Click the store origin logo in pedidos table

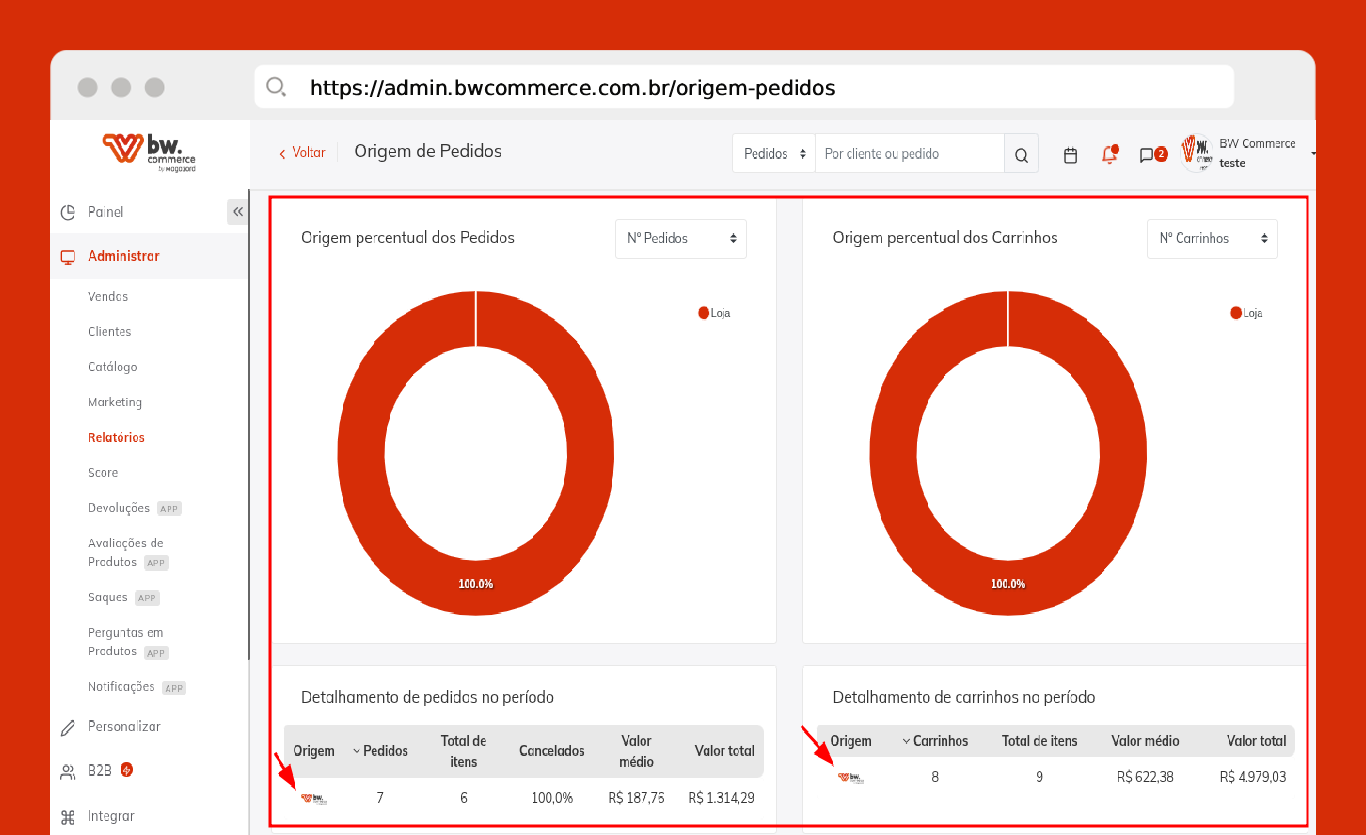(314, 798)
